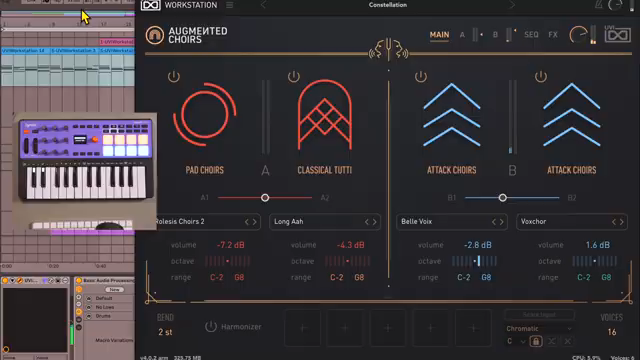Image resolution: width=640 pixels, height=360 pixels.
Task: Toggle the scale lock icon
Action: (536, 341)
